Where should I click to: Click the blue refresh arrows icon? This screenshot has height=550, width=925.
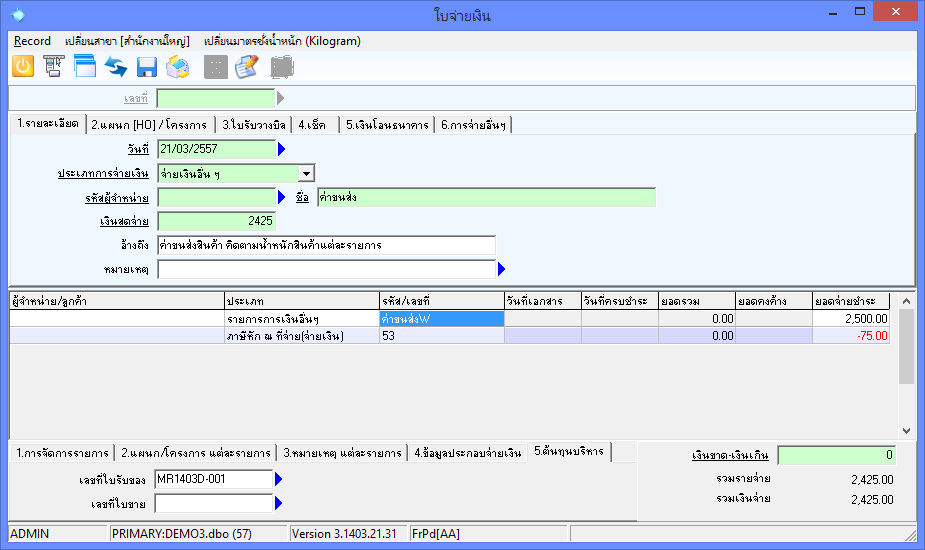pos(116,67)
